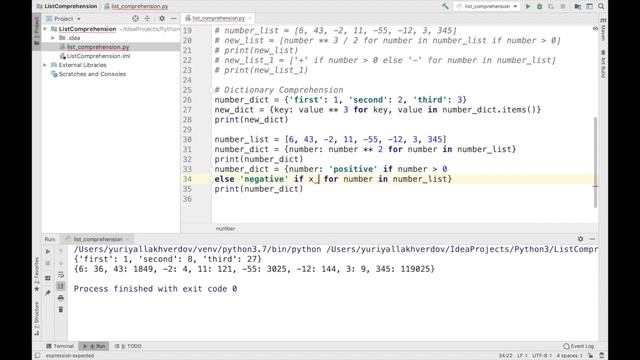Toggle the Maven side tab
Viewport: 640px width, 360px height.
(x=603, y=29)
